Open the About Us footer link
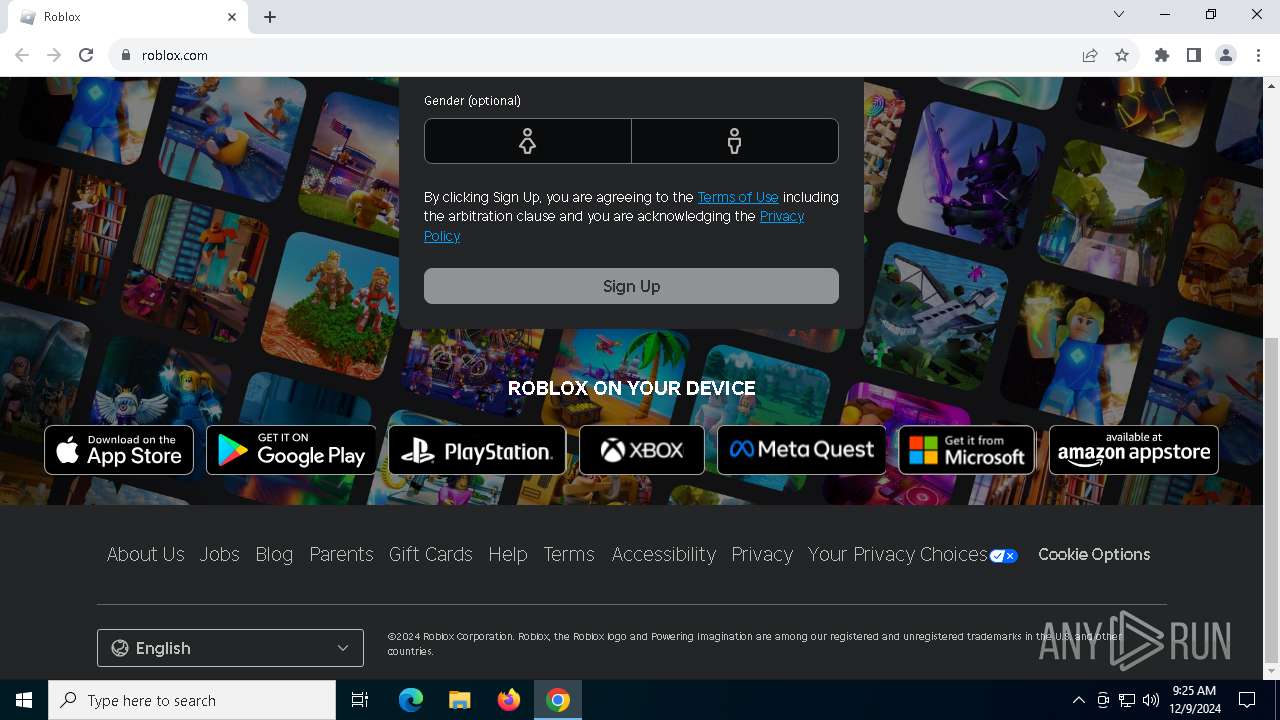The height and width of the screenshot is (720, 1280). click(146, 554)
